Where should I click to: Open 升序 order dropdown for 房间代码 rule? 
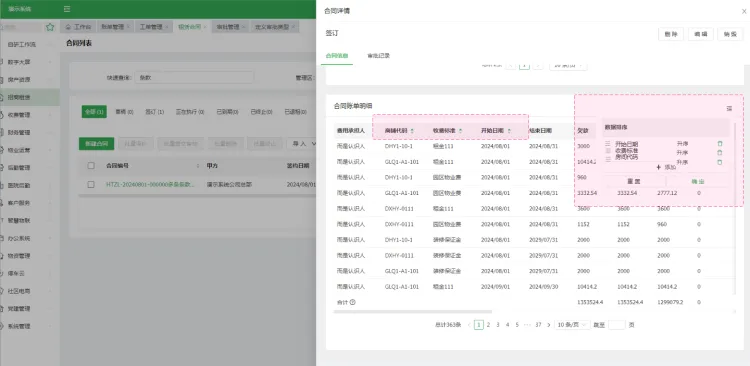tap(682, 162)
